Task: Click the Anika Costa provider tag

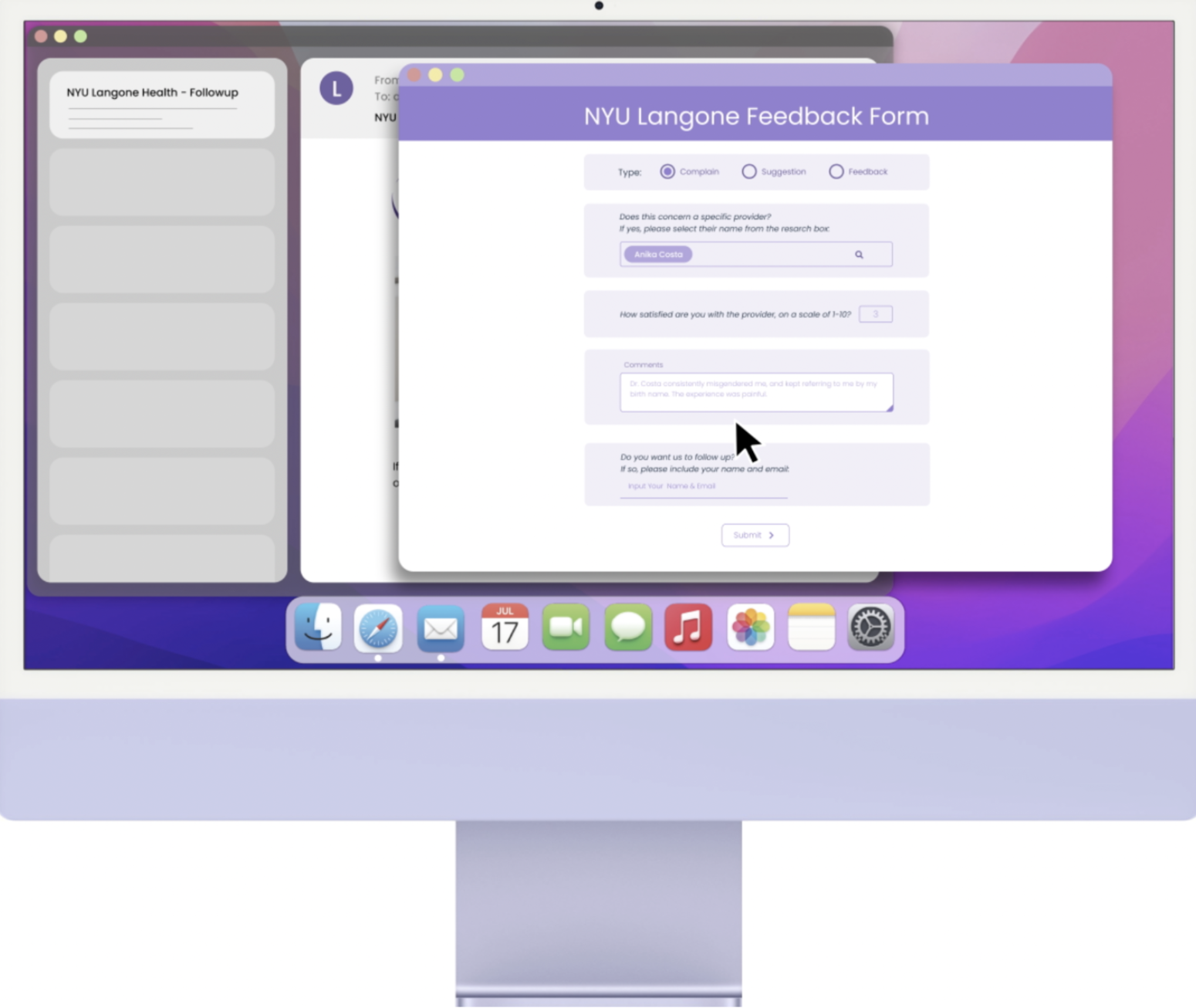Action: click(658, 254)
